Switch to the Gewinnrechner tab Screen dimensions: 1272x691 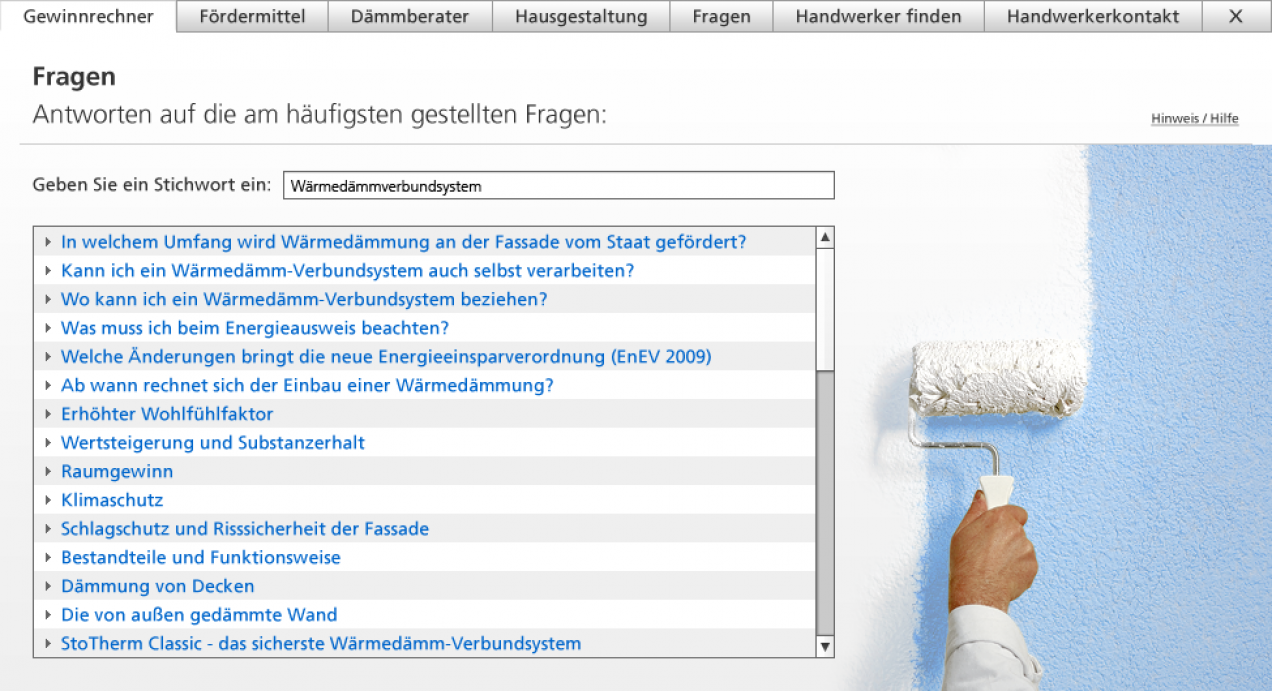click(x=86, y=16)
